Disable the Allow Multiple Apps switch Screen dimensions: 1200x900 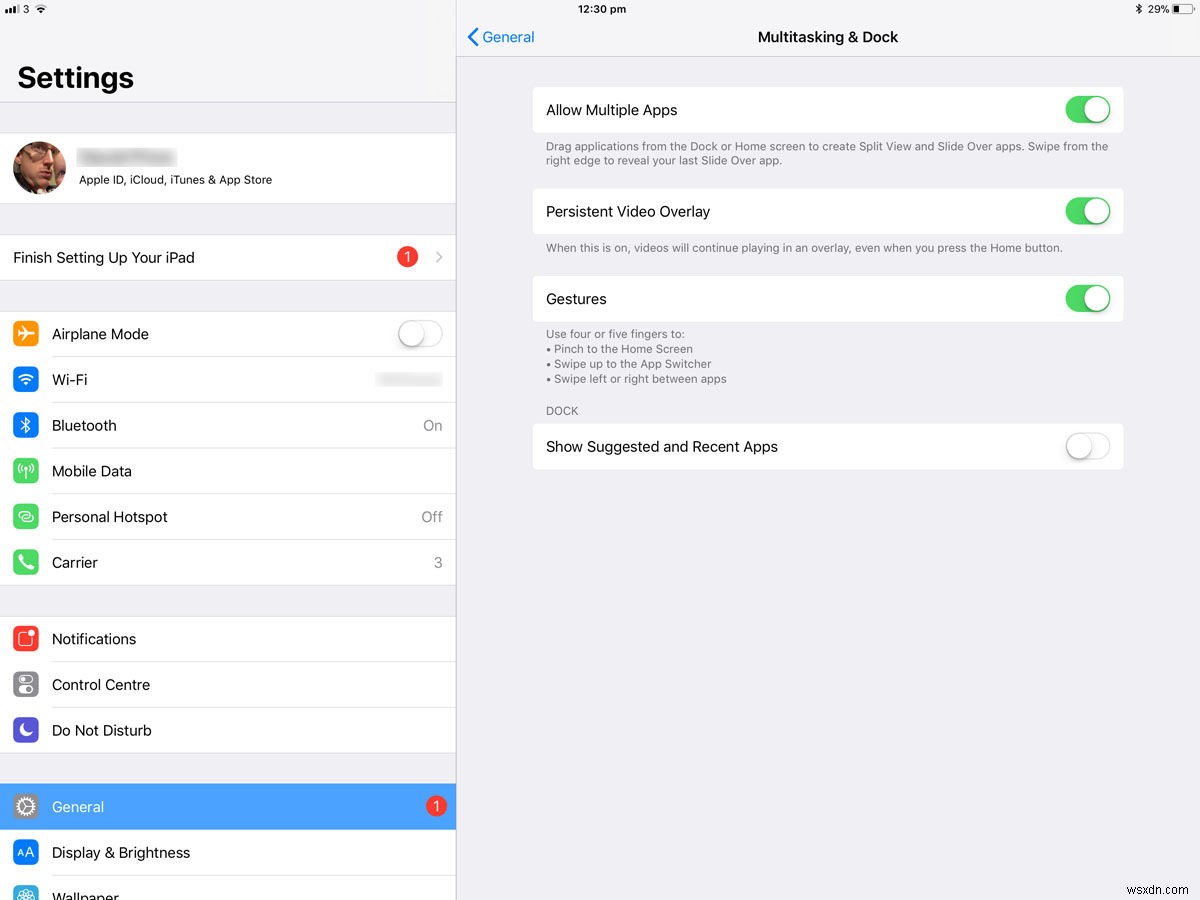click(1088, 110)
